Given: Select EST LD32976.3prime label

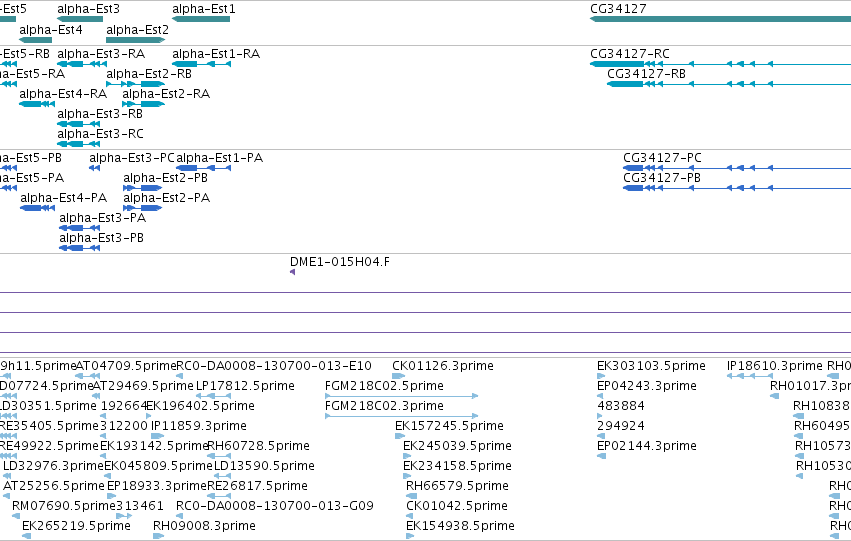Looking at the screenshot, I should click(53, 467).
